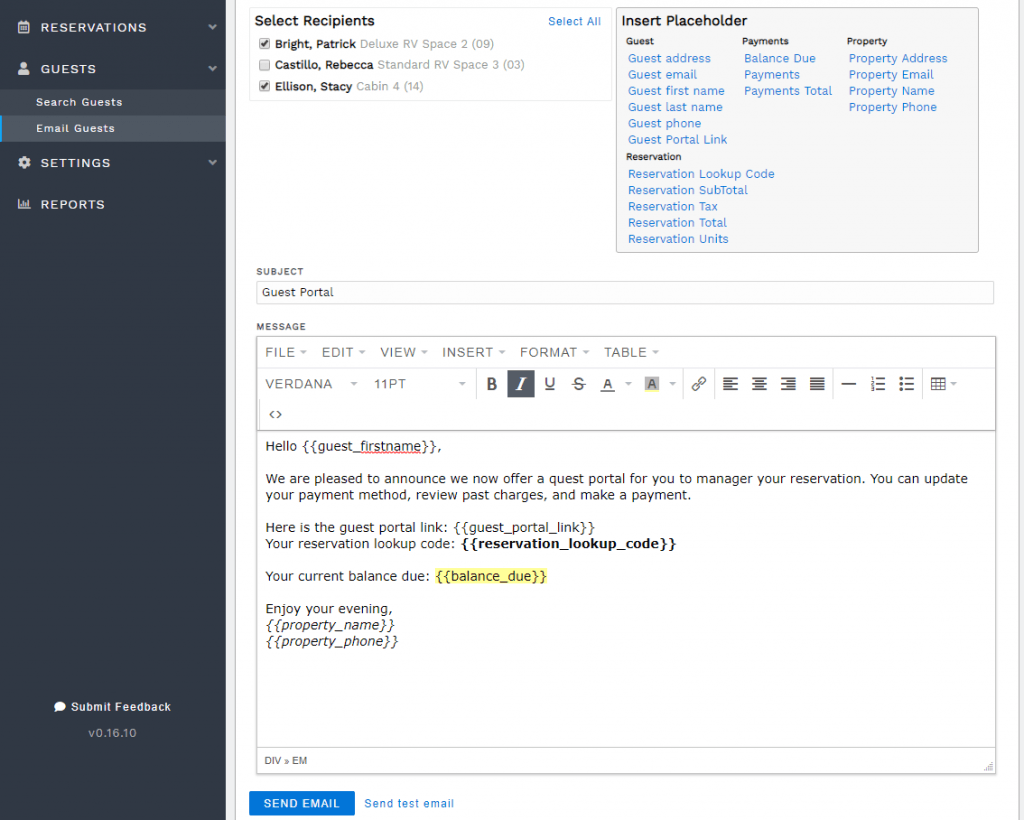Insert a numbered list
The height and width of the screenshot is (820, 1024).
click(878, 383)
